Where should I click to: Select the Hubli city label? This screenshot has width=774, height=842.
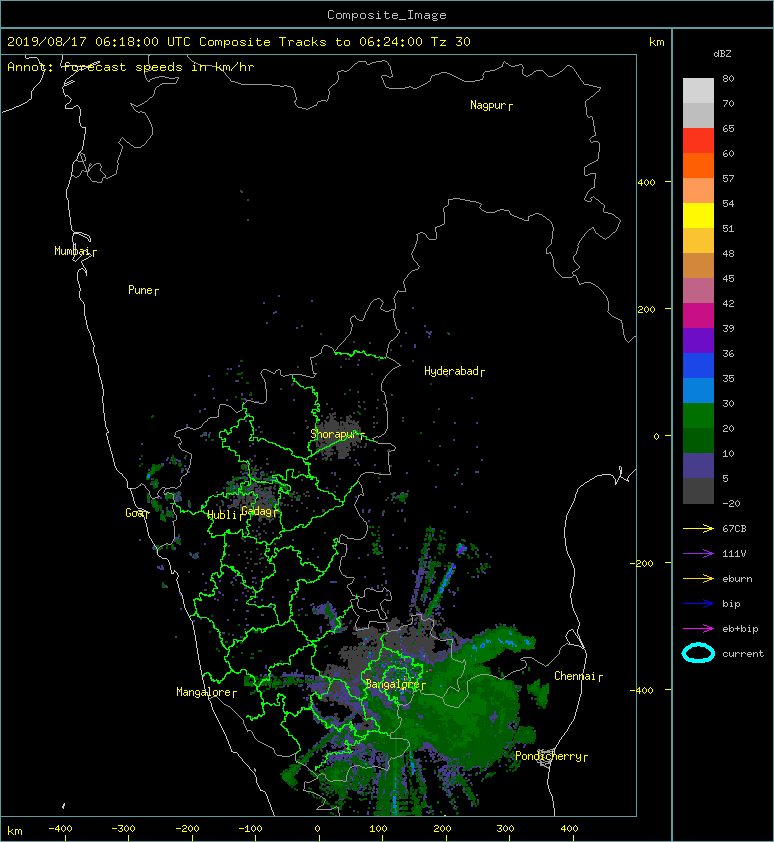click(x=222, y=515)
